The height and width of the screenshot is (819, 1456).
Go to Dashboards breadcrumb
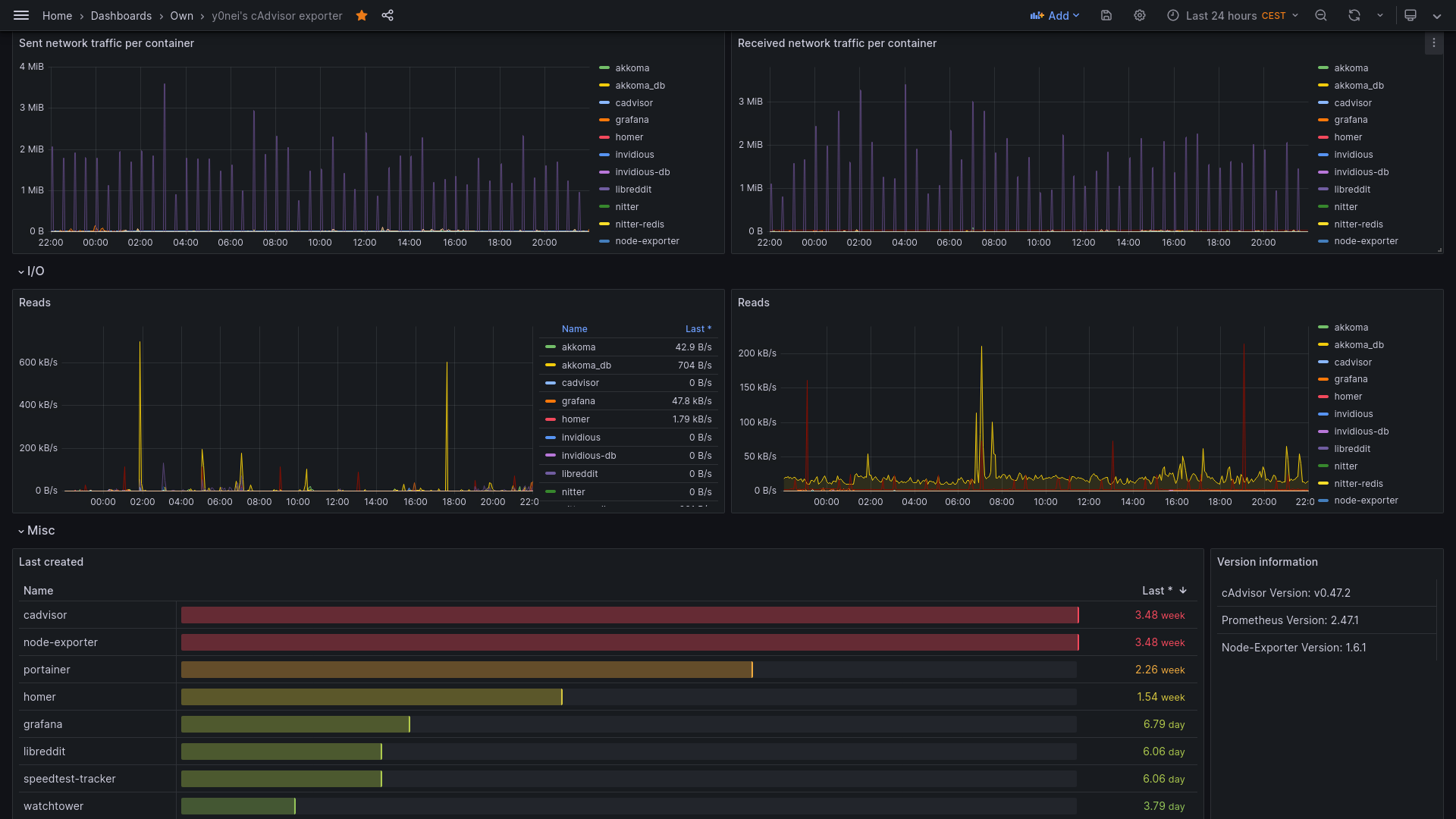[121, 16]
